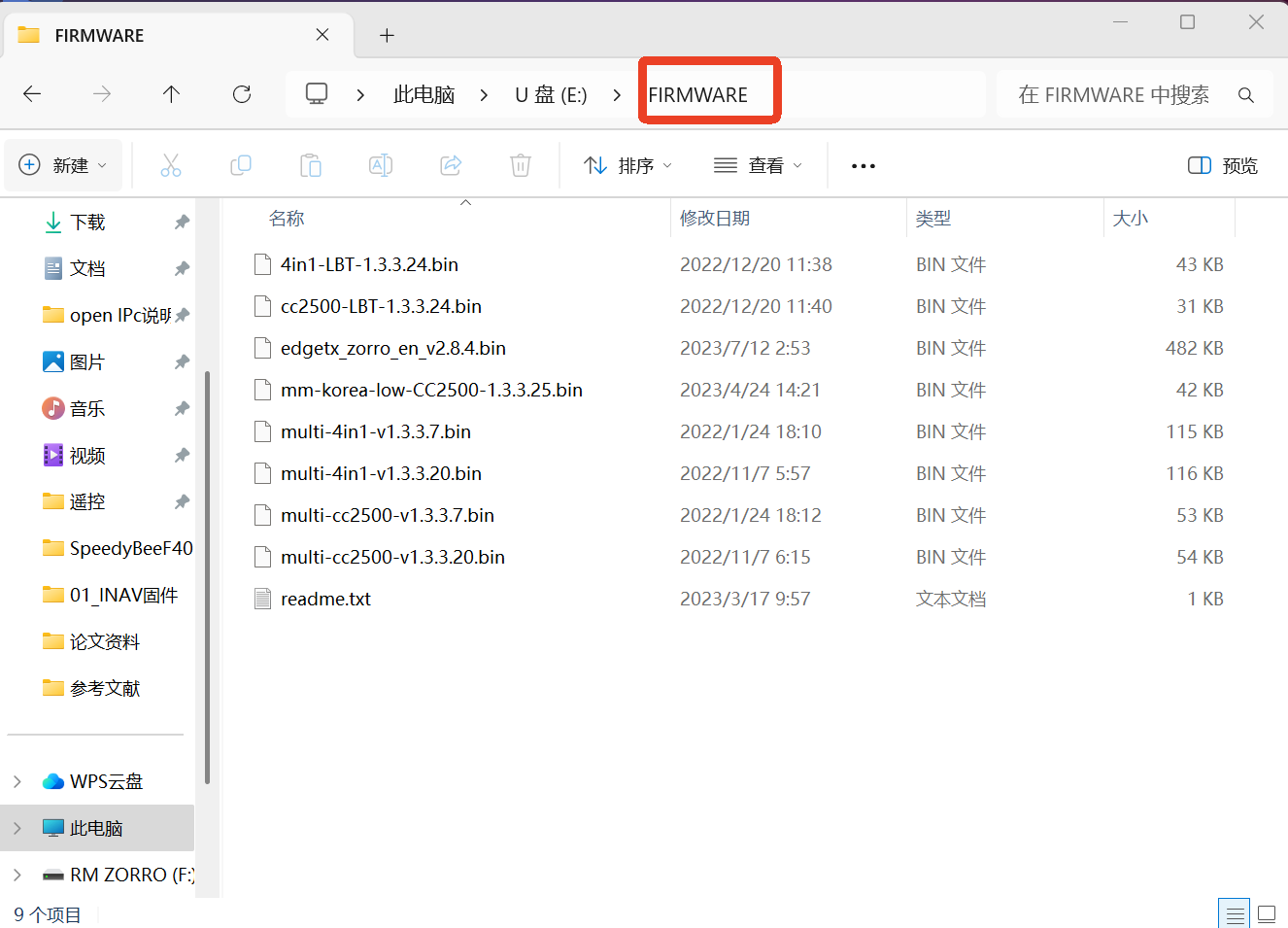Go up one folder level
This screenshot has height=928, width=1288.
click(x=171, y=94)
